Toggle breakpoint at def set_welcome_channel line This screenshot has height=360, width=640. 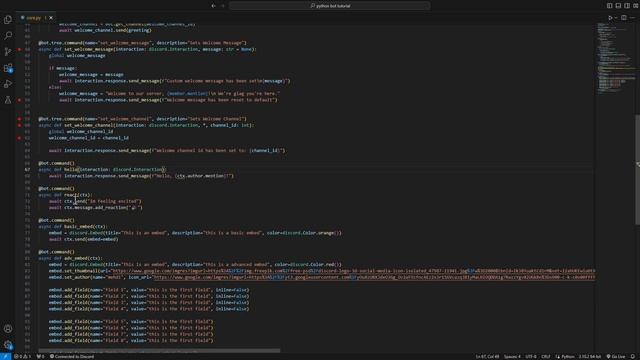[x=19, y=125]
